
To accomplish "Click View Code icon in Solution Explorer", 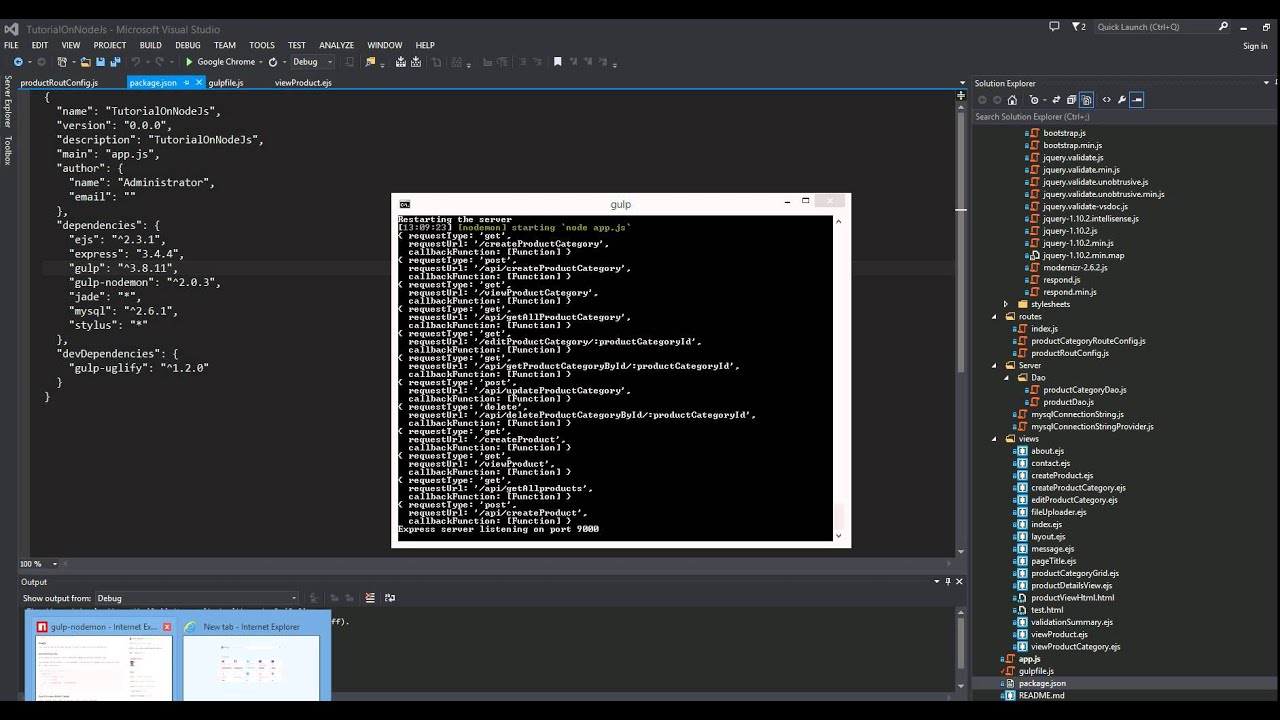I will coord(1106,100).
